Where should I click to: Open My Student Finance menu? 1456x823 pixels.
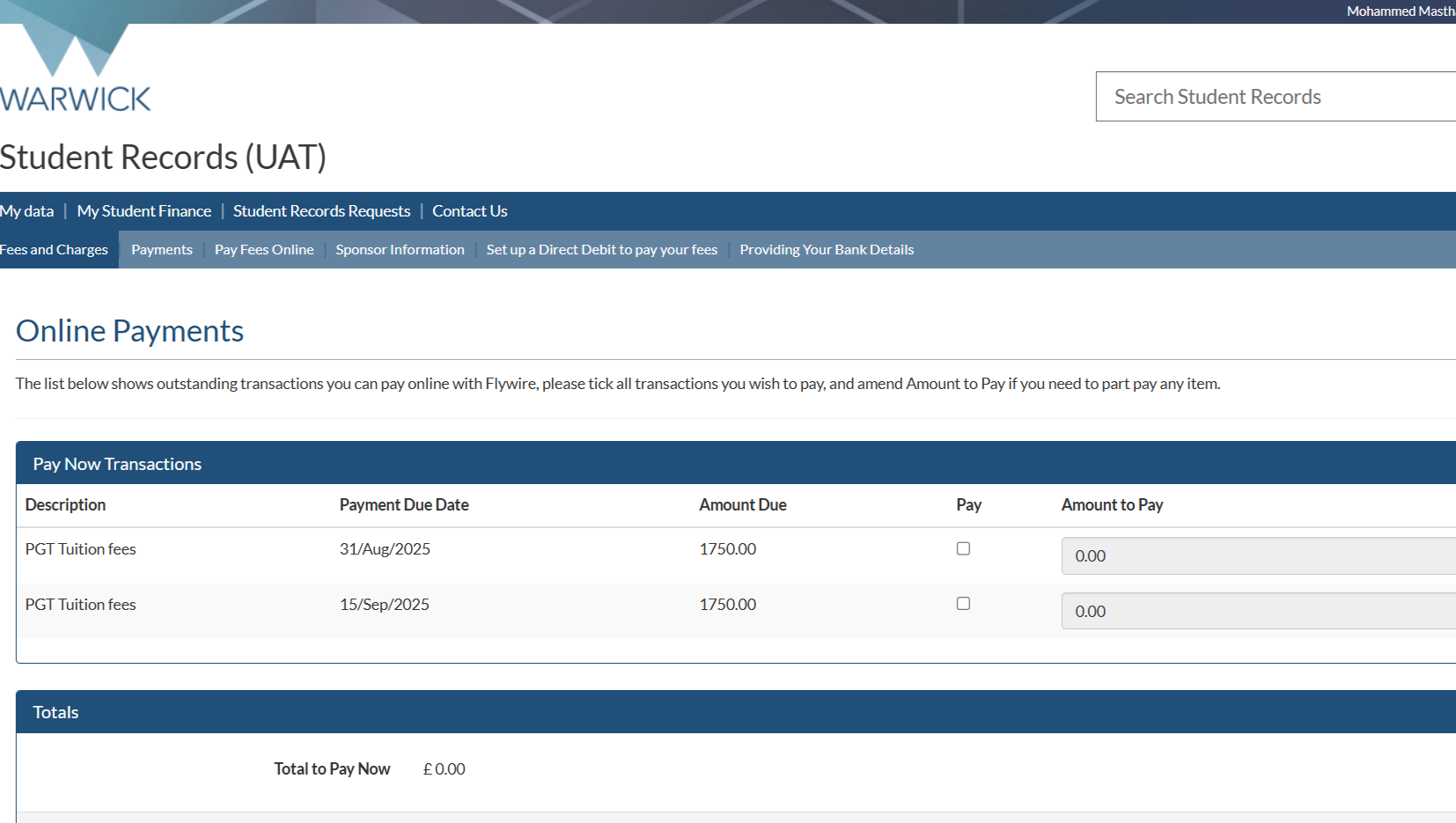point(144,211)
